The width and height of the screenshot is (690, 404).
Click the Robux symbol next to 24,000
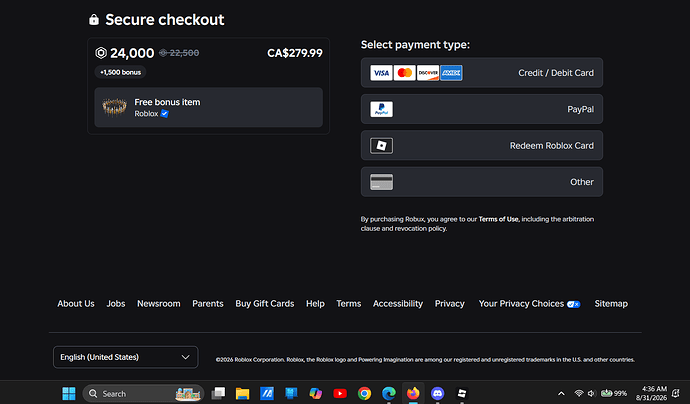101,53
